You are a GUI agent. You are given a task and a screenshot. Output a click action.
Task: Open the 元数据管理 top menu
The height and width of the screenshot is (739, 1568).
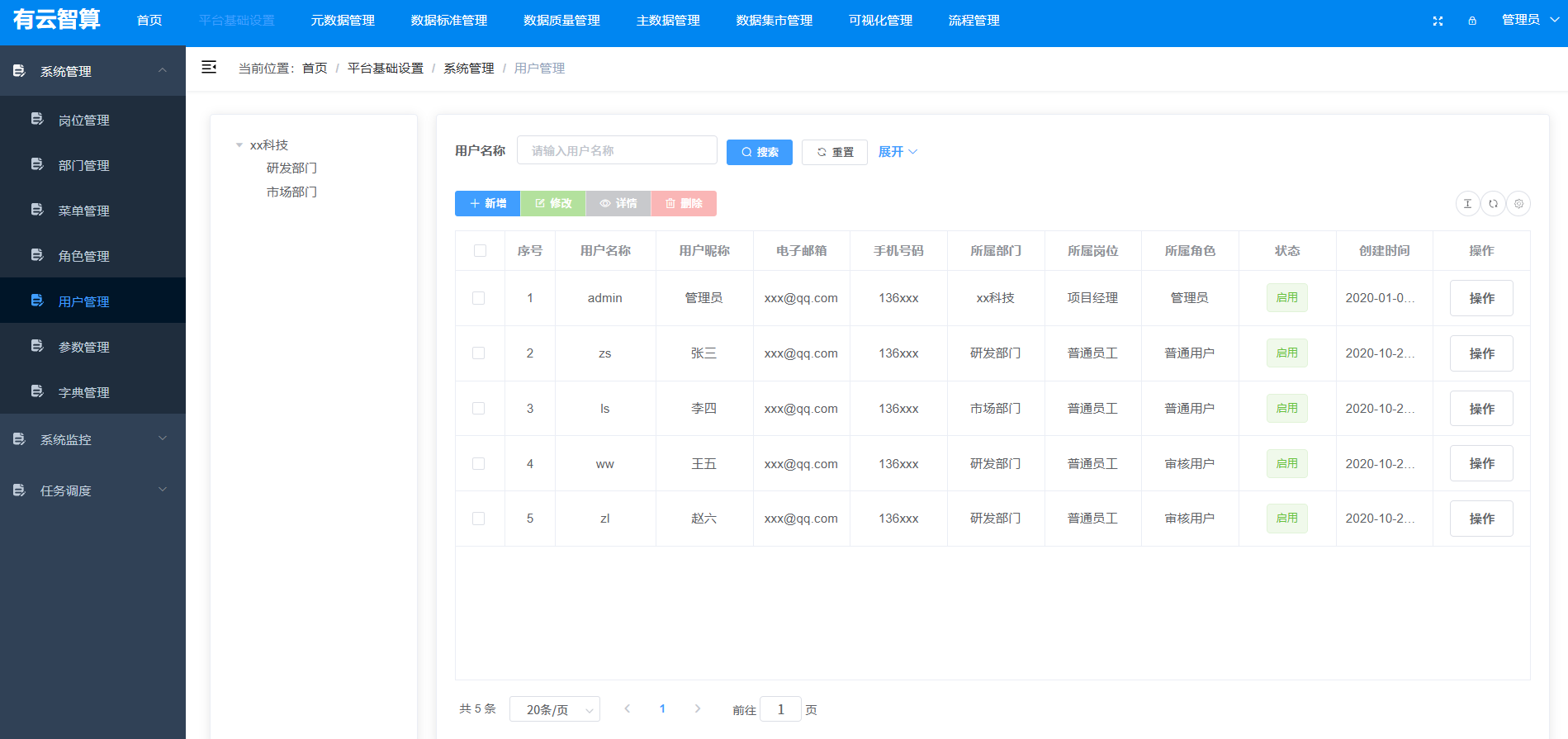343,21
